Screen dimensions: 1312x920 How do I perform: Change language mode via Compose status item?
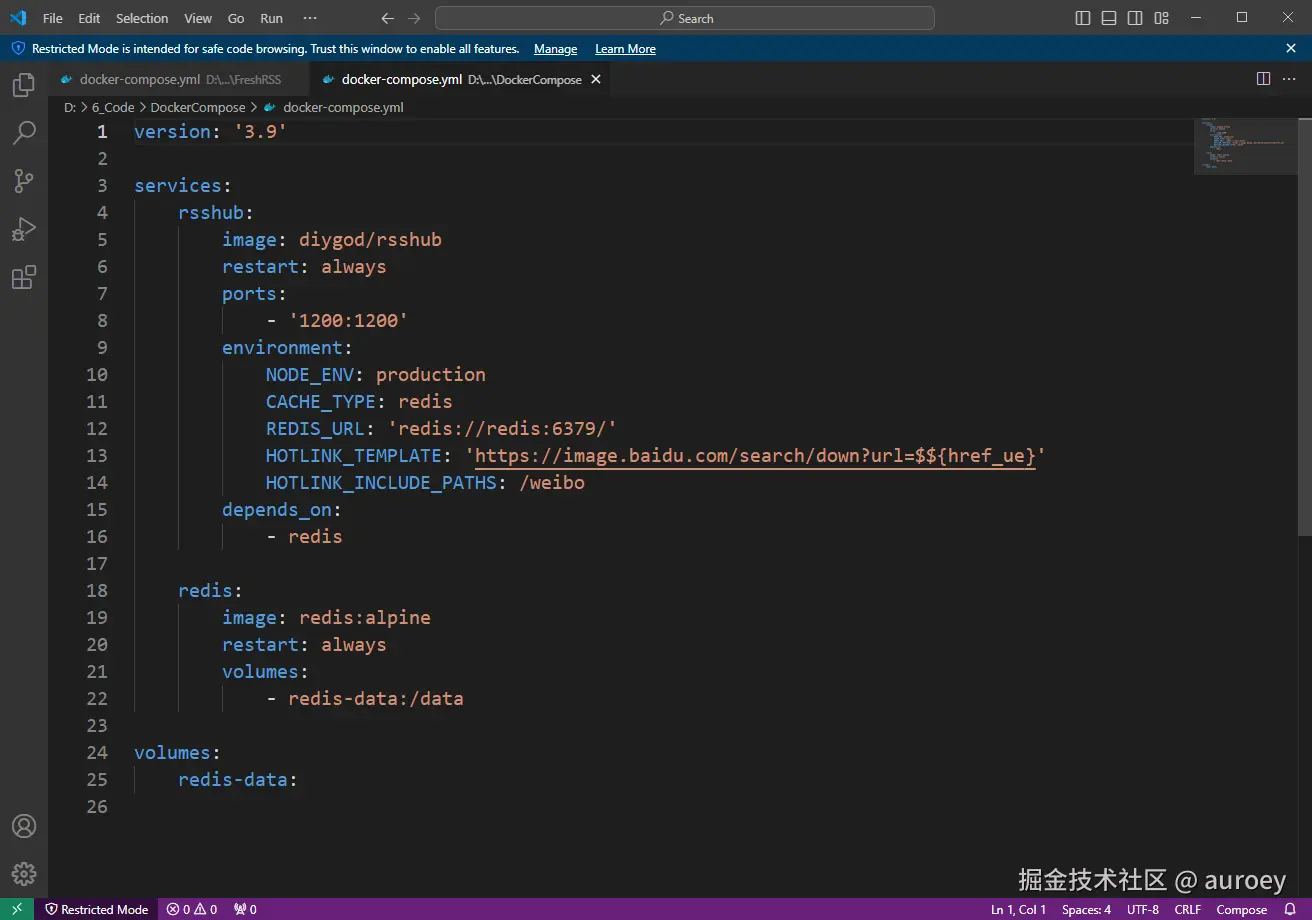(1242, 909)
